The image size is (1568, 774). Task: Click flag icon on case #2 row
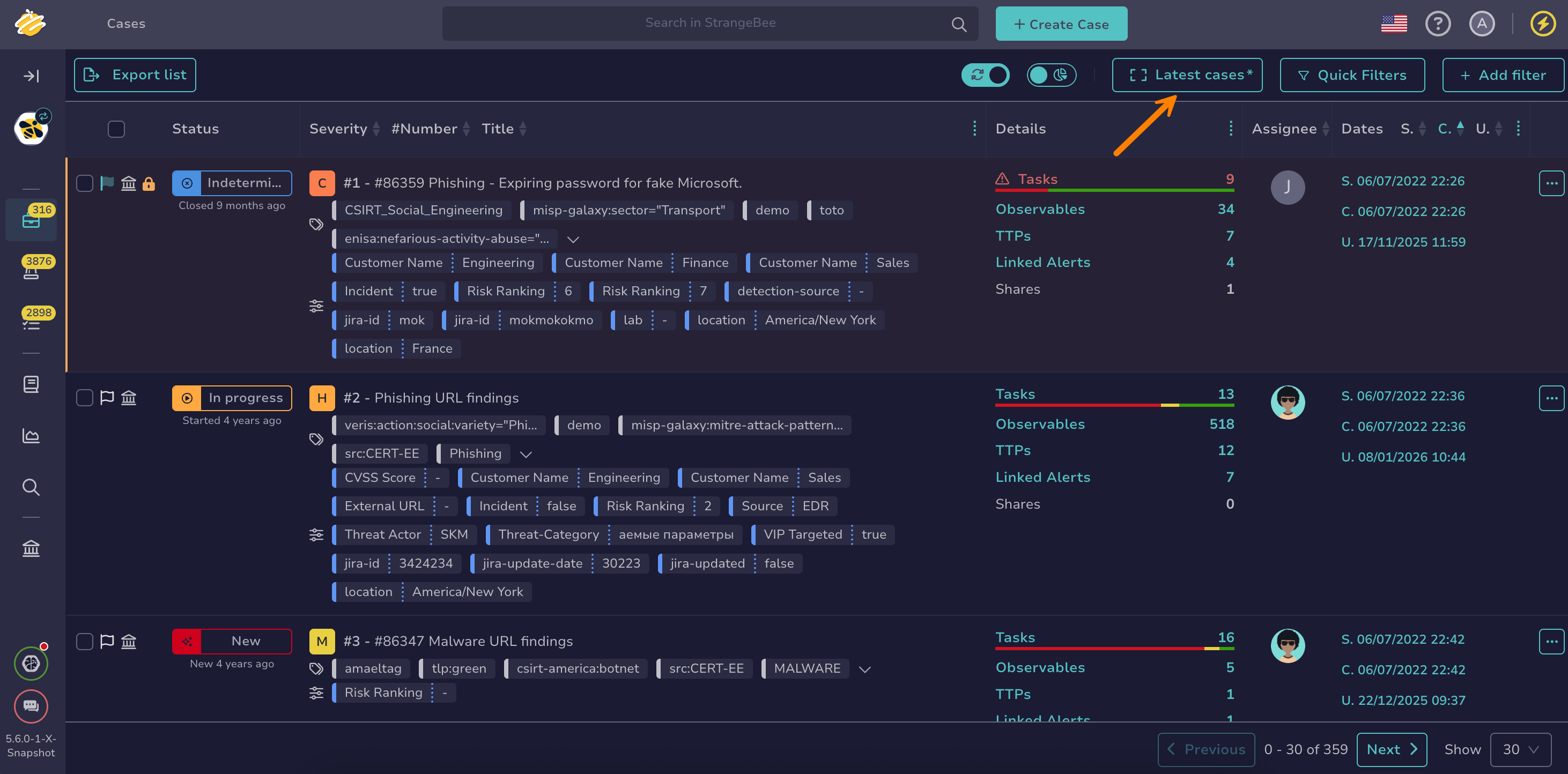pos(107,398)
